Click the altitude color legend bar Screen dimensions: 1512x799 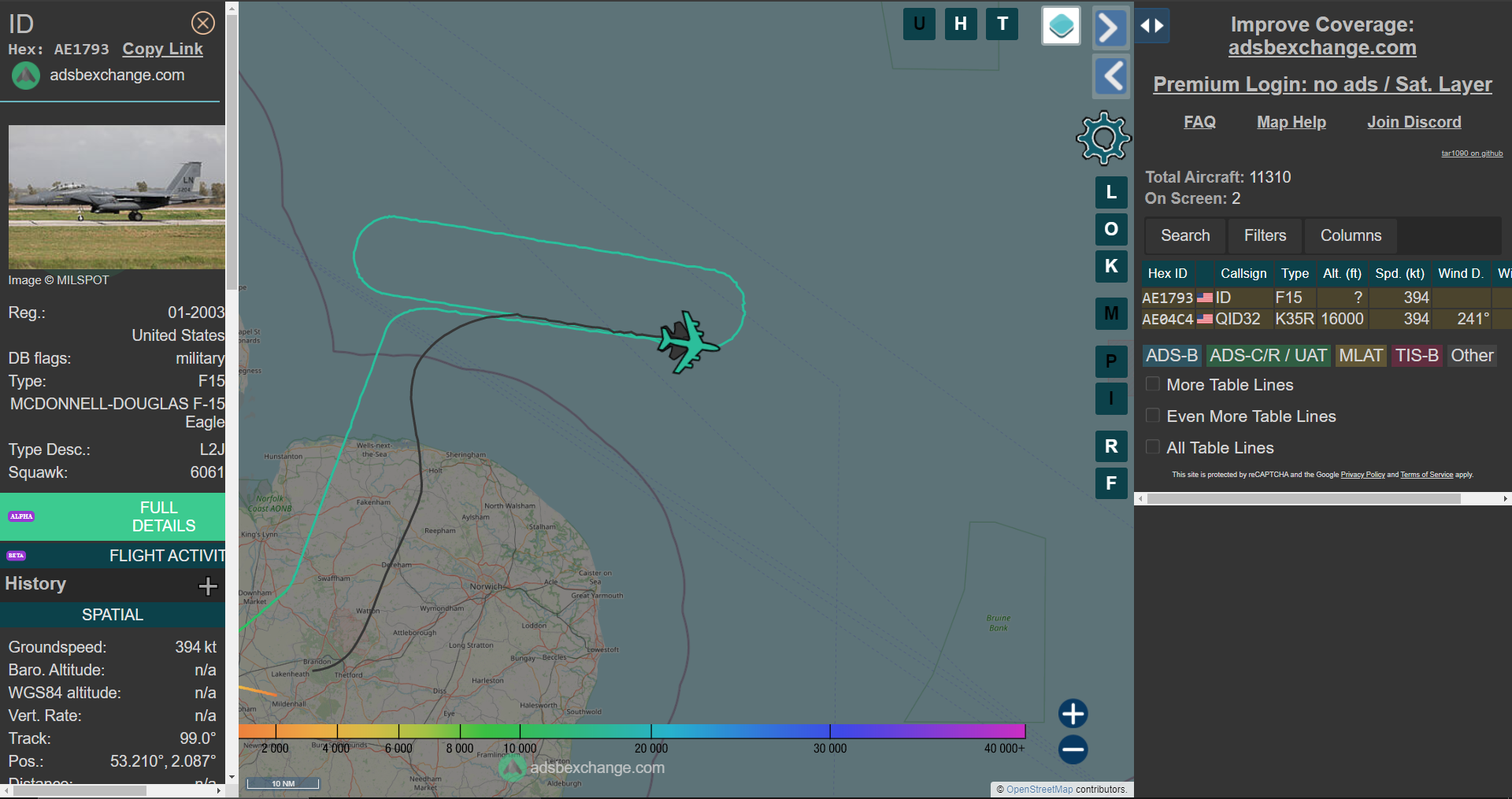click(x=632, y=731)
